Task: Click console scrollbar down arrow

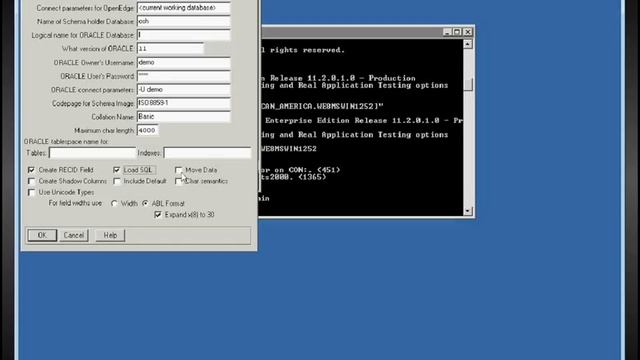Action: (x=468, y=211)
